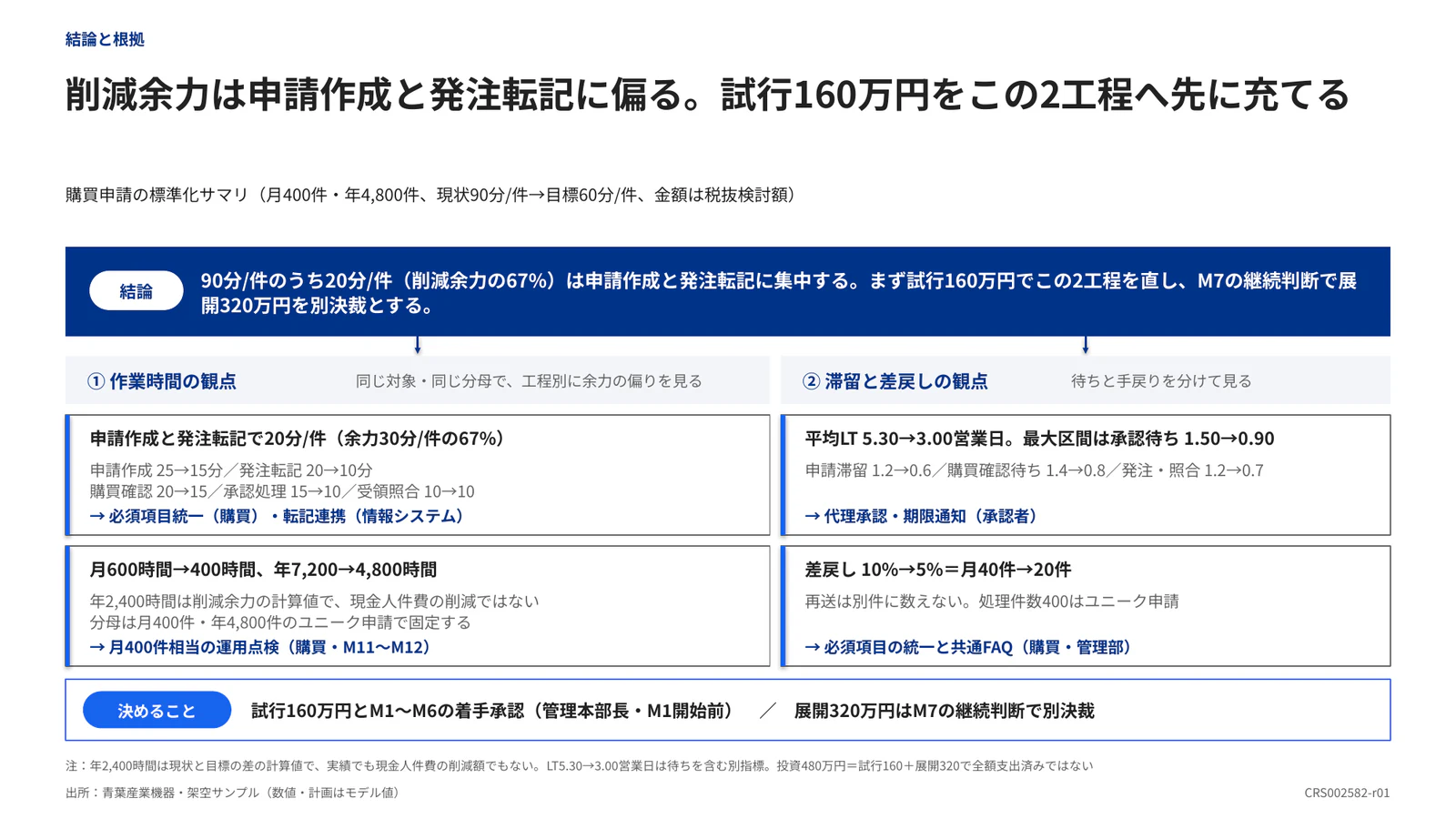Screen dimensions: 1456x819
Task: Click the action '→ 必須項目の統一と共通FAQ（購買・管理部）'
Action: tap(972, 647)
